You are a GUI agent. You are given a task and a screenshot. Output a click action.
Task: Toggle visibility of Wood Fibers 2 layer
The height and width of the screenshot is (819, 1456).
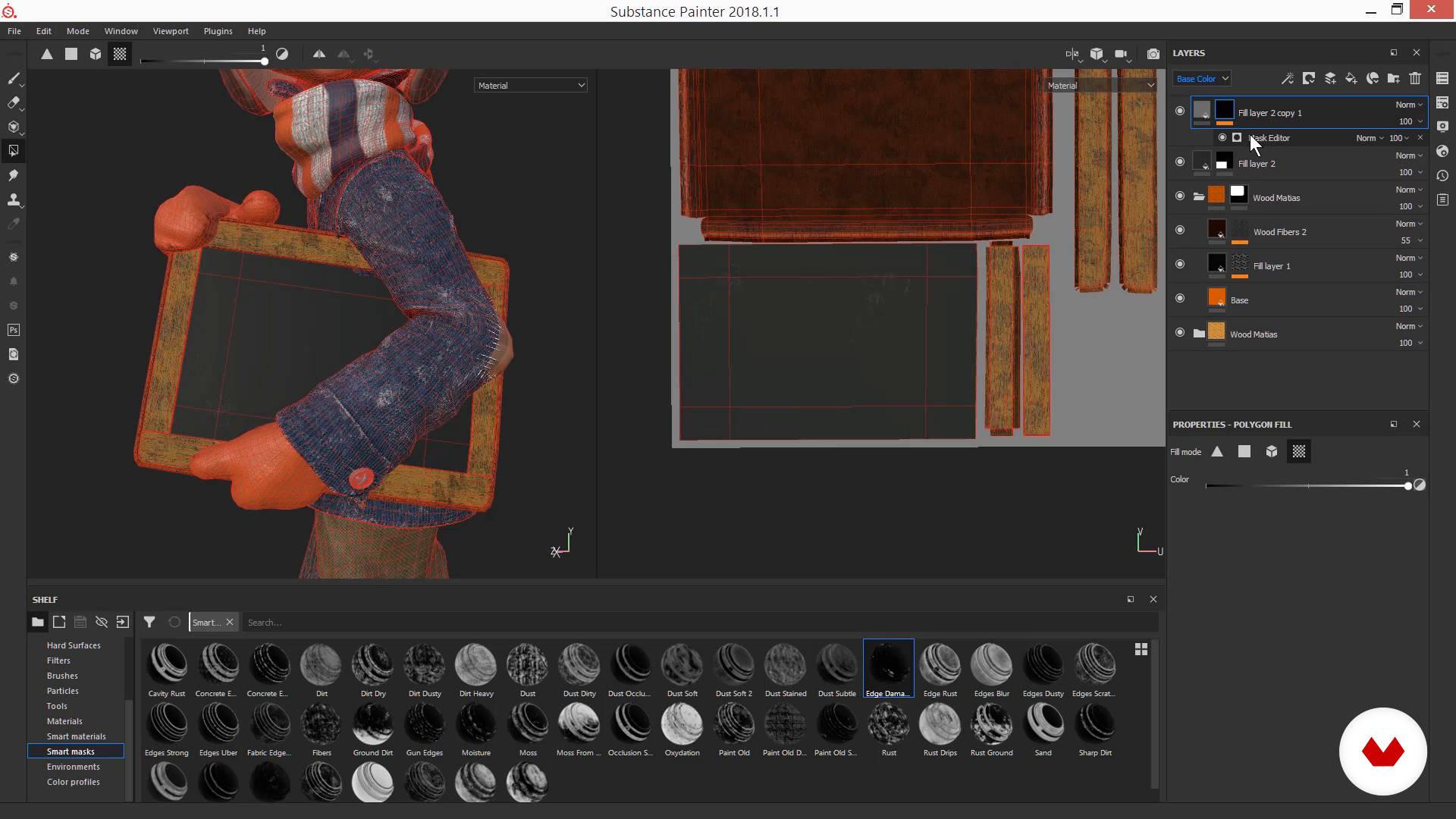click(1179, 230)
